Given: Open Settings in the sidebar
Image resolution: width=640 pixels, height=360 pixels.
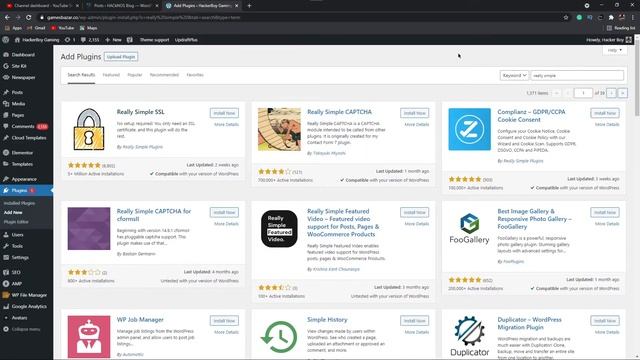Looking at the screenshot, I should coord(20,258).
